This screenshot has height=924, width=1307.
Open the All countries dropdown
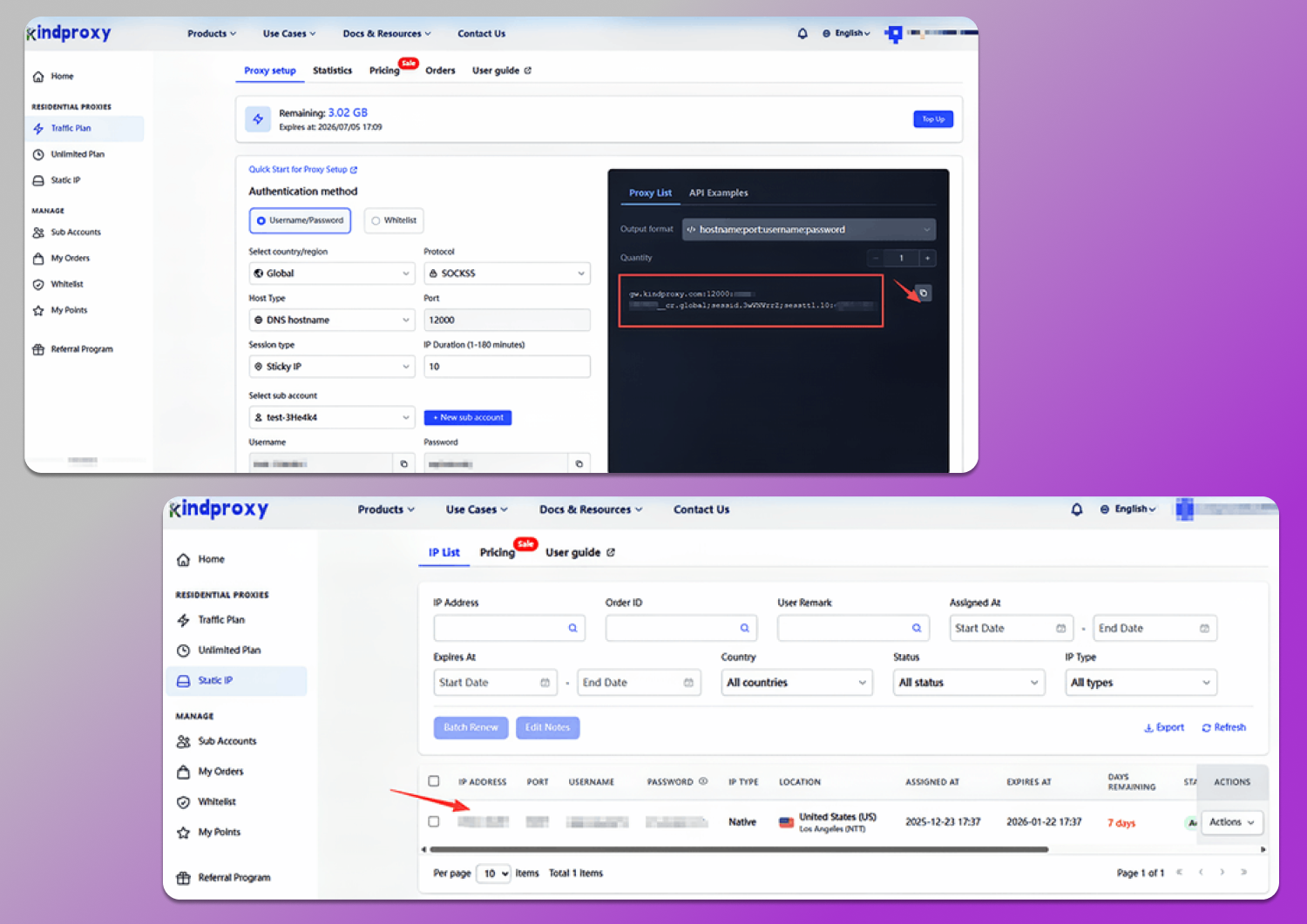(x=796, y=683)
